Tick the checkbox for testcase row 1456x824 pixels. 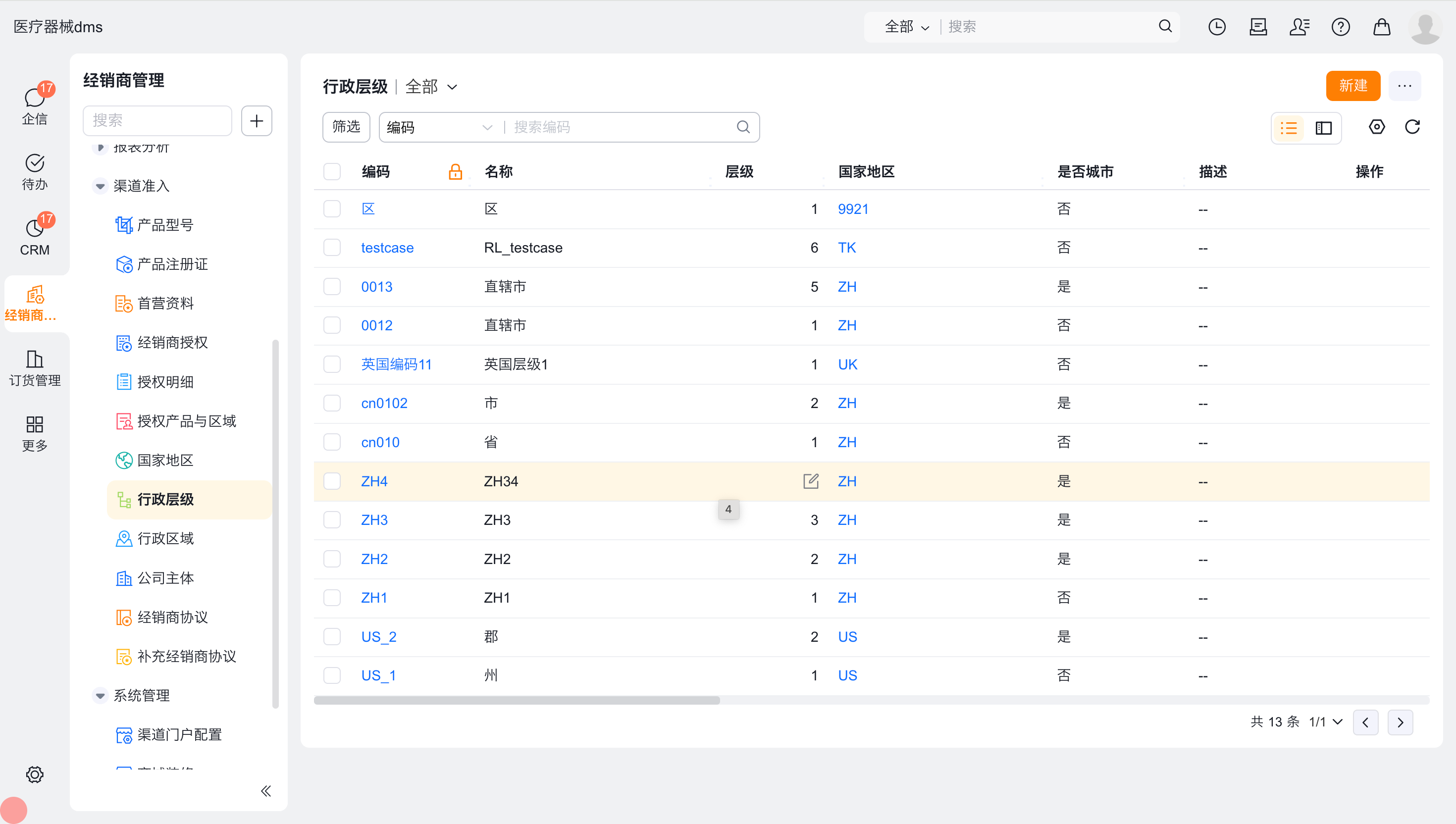point(332,248)
